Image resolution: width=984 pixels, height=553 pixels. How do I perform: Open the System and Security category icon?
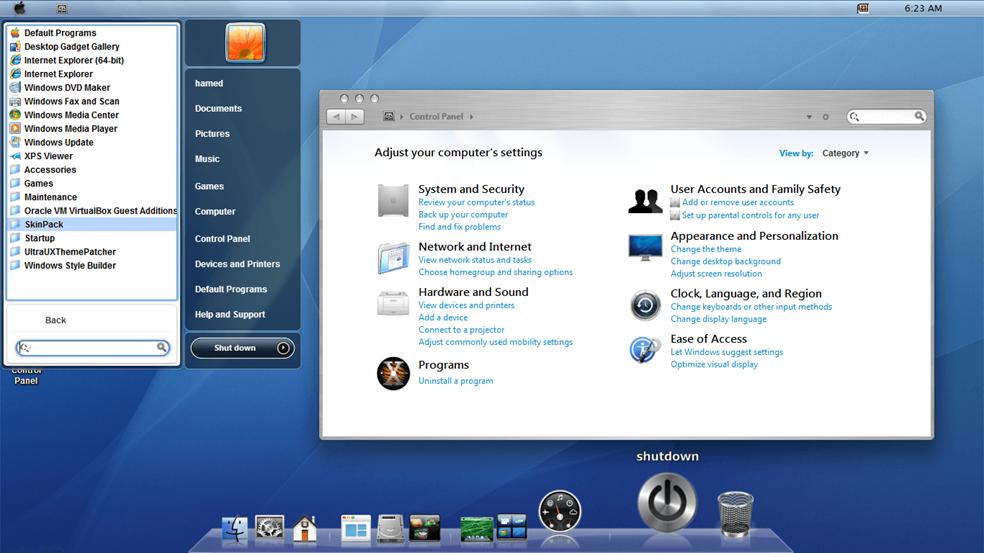click(x=393, y=200)
